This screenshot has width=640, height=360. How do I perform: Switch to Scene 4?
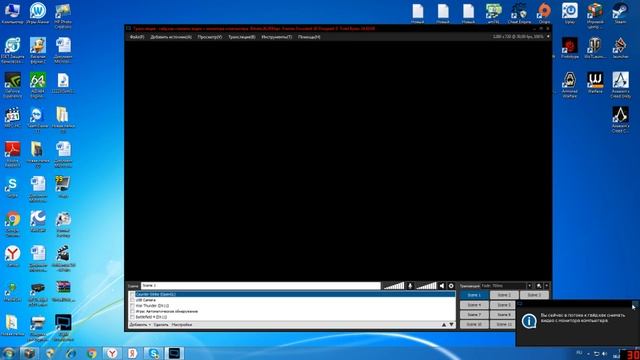(x=474, y=305)
